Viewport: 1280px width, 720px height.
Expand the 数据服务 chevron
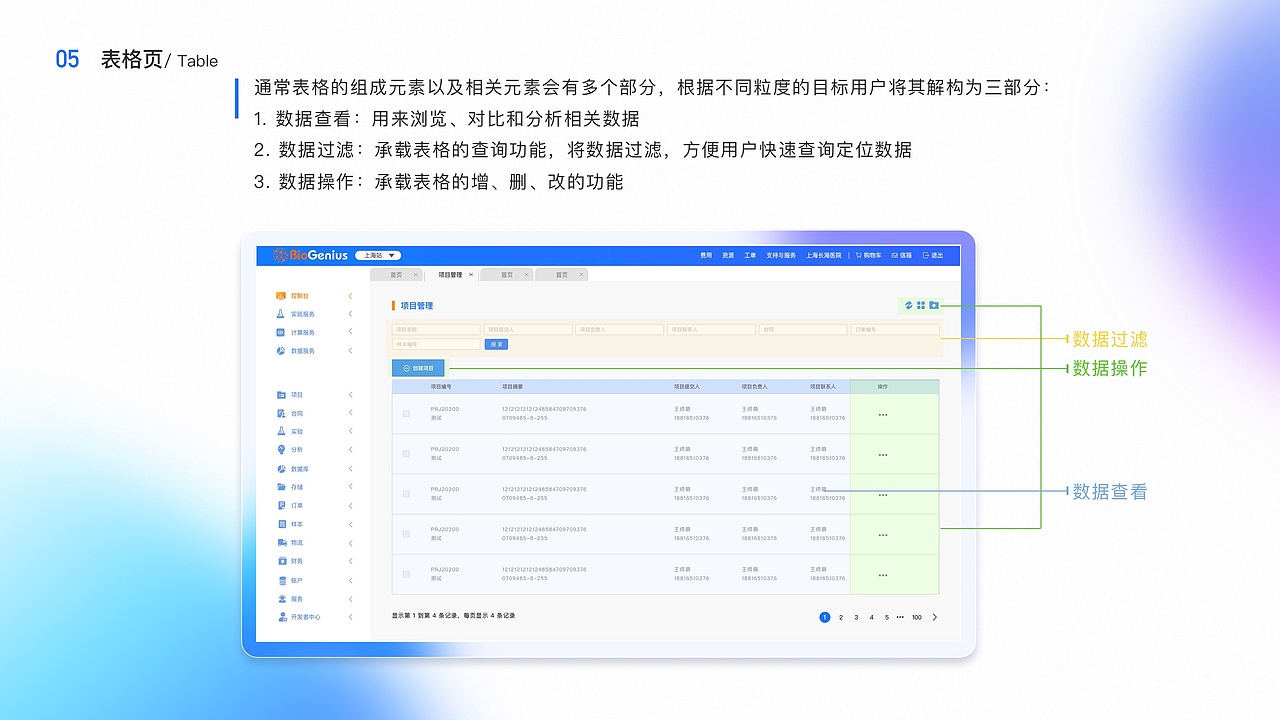[x=350, y=351]
